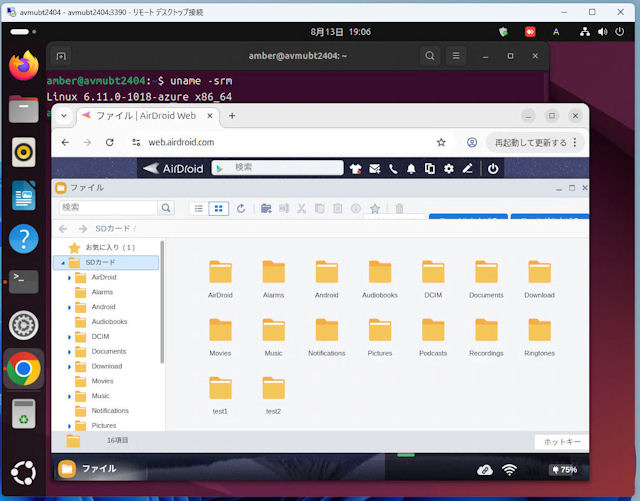Expand the AirDroid folder in tree
This screenshot has width=640, height=501.
pos(69,278)
